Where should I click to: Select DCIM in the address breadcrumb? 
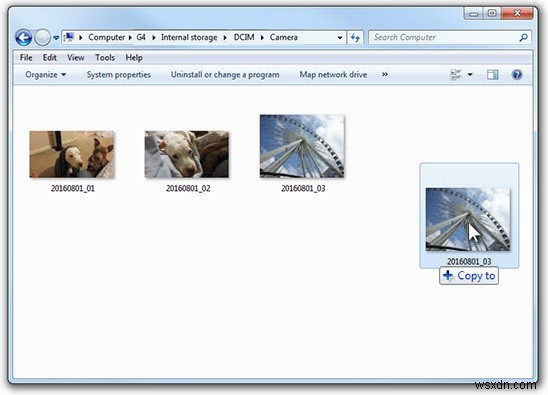click(x=244, y=37)
